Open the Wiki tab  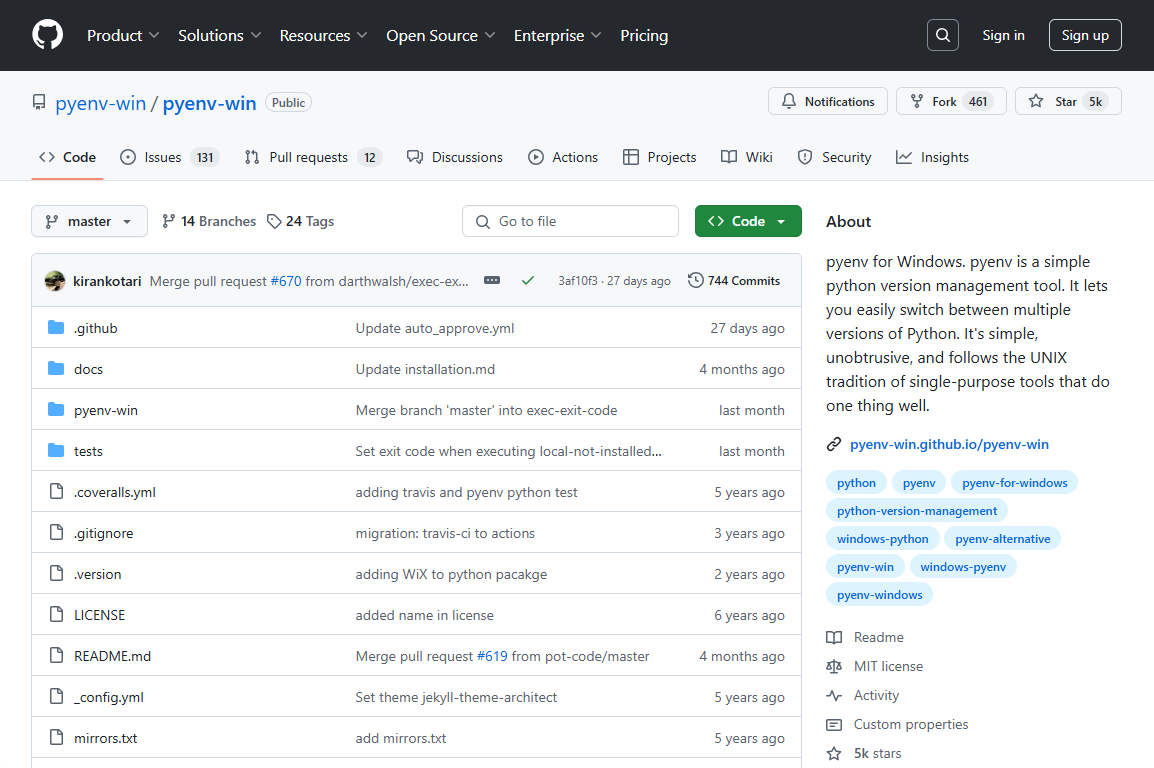[x=747, y=157]
